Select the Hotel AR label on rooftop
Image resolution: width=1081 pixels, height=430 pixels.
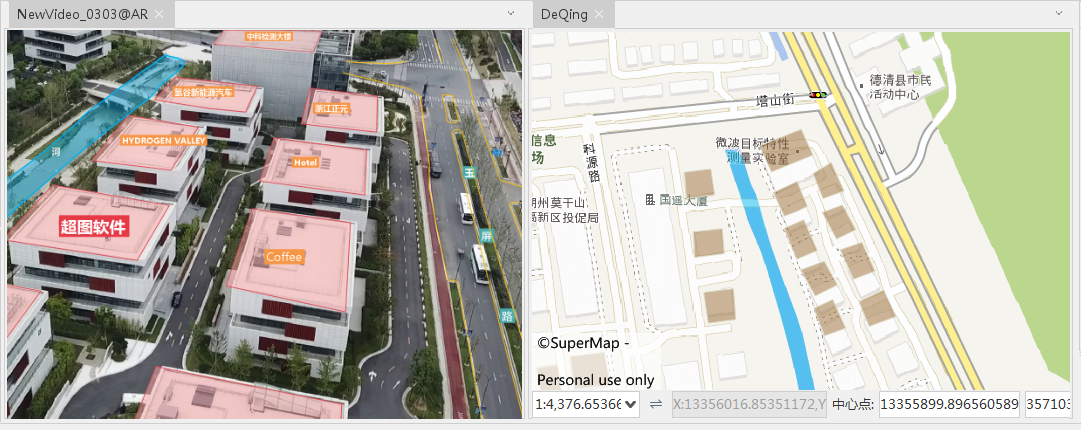pos(304,162)
